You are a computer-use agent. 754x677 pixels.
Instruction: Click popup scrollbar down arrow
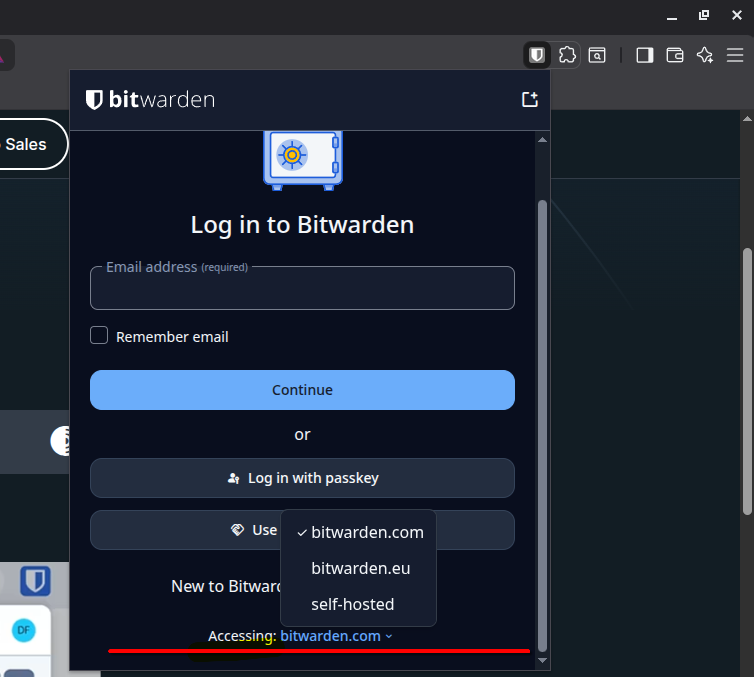pyautogui.click(x=542, y=661)
